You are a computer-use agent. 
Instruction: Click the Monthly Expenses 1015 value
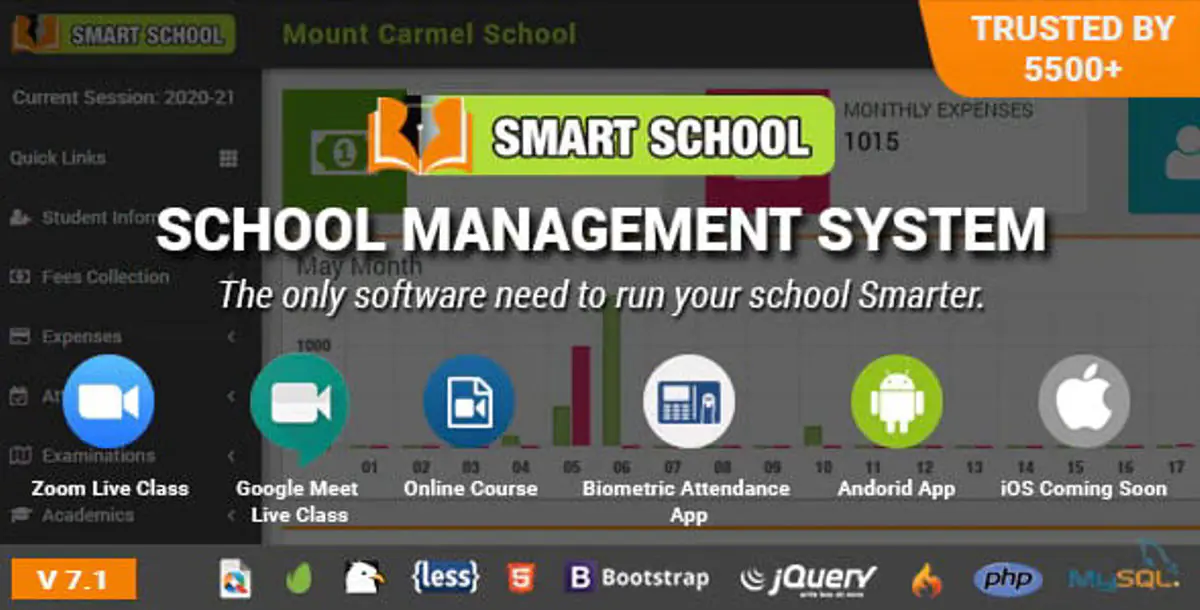click(871, 142)
